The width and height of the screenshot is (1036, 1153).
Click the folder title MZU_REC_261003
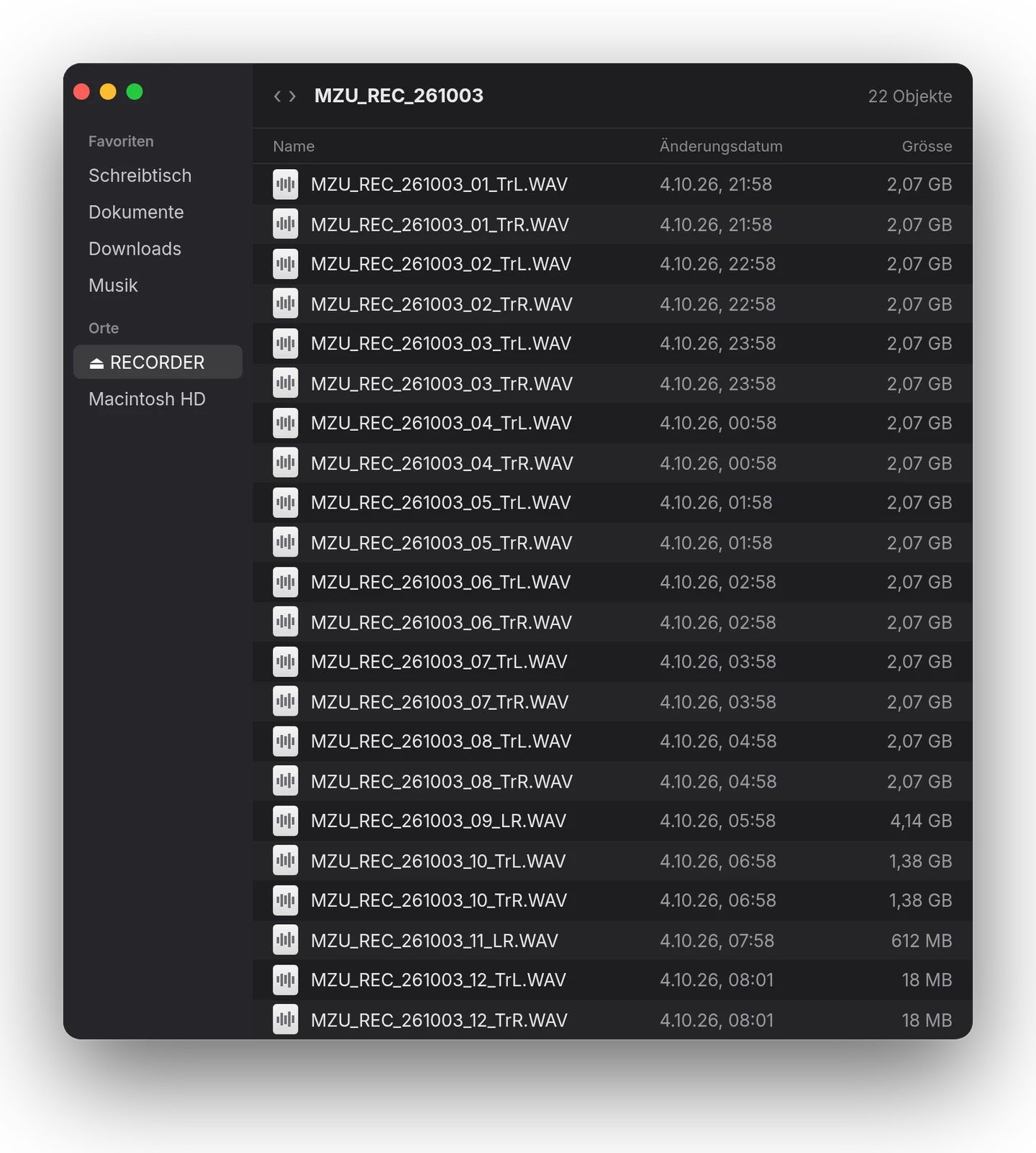tap(399, 96)
